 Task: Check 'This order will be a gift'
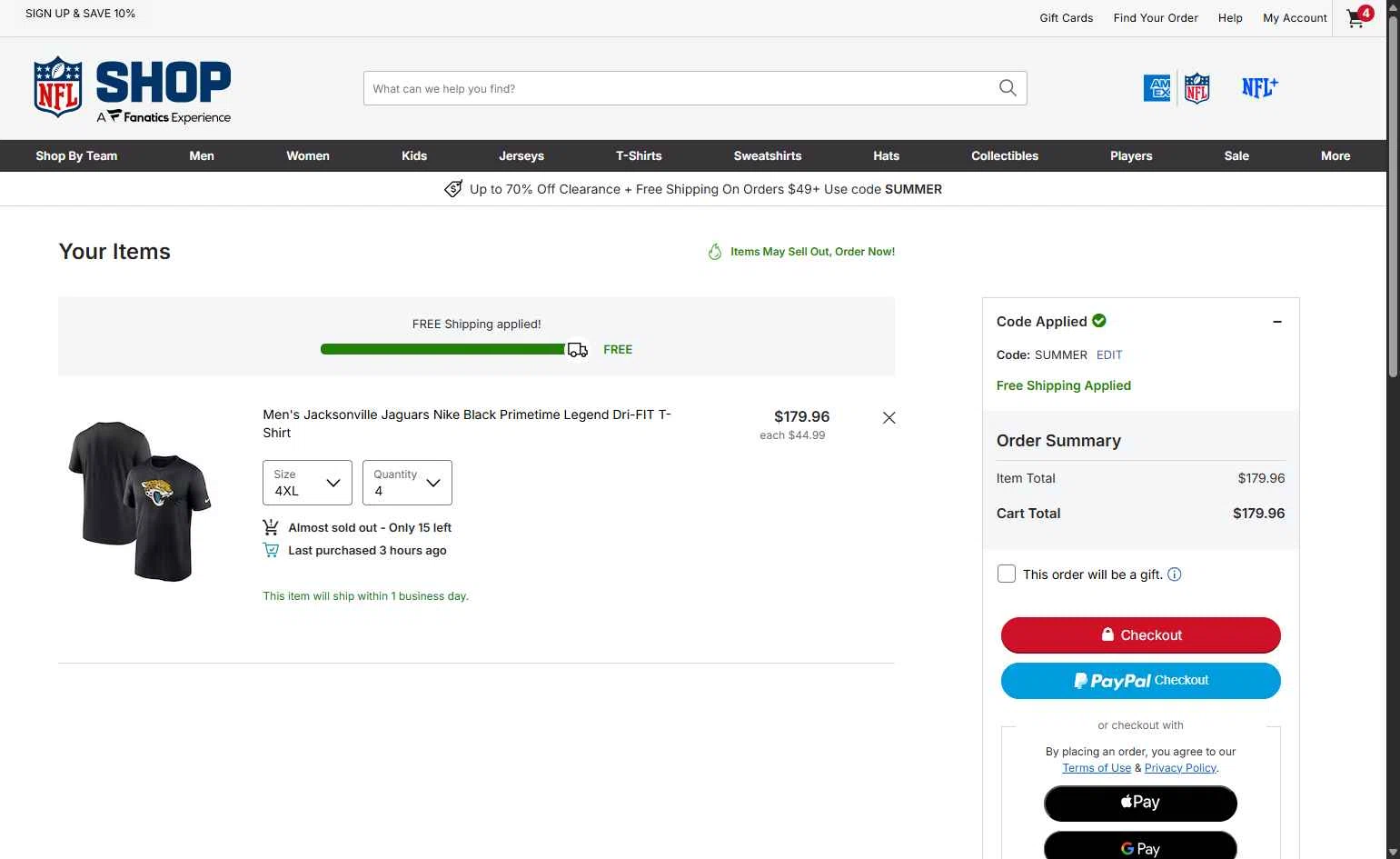pyautogui.click(x=1007, y=574)
